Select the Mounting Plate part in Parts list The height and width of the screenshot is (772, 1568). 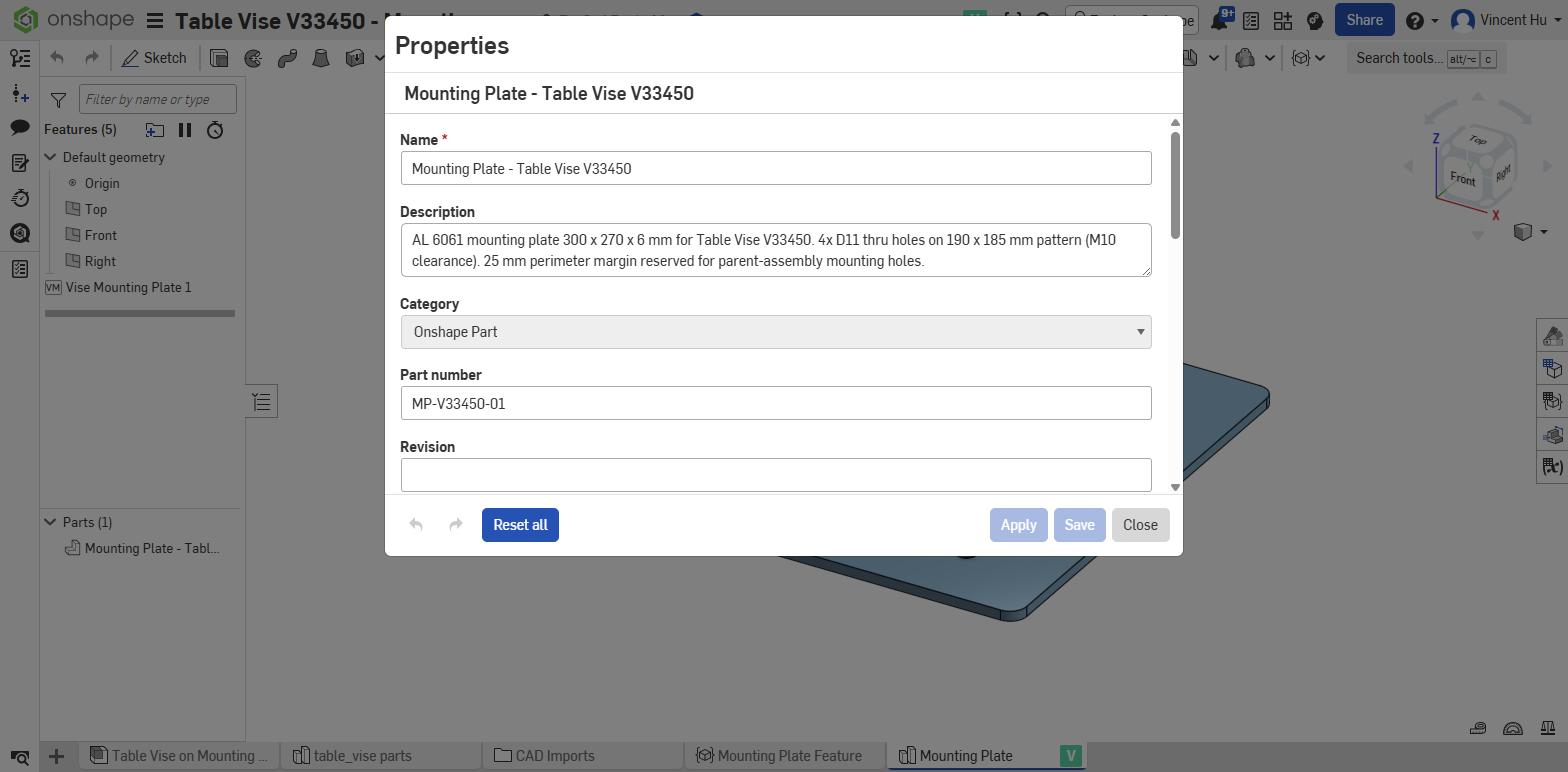point(142,548)
